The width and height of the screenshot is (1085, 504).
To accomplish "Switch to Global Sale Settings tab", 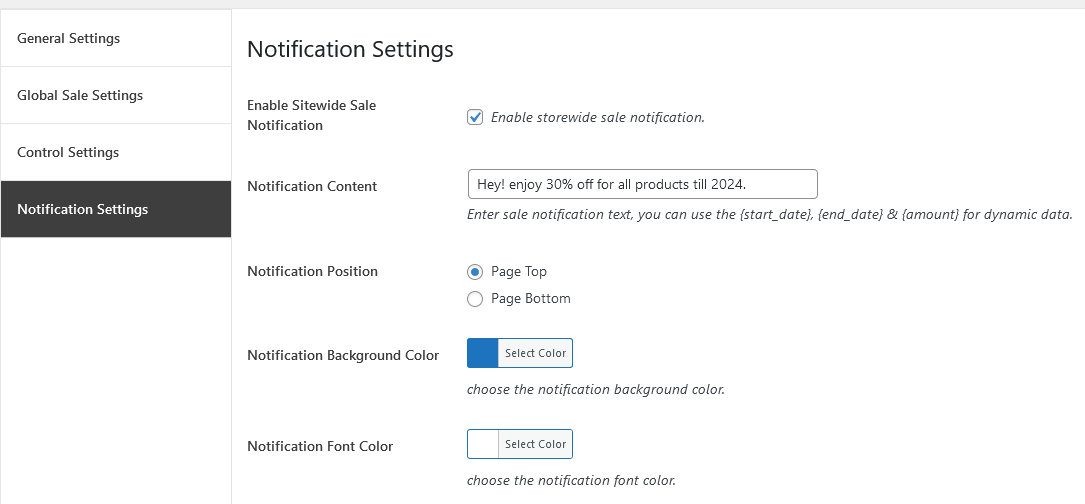I will coord(116,96).
